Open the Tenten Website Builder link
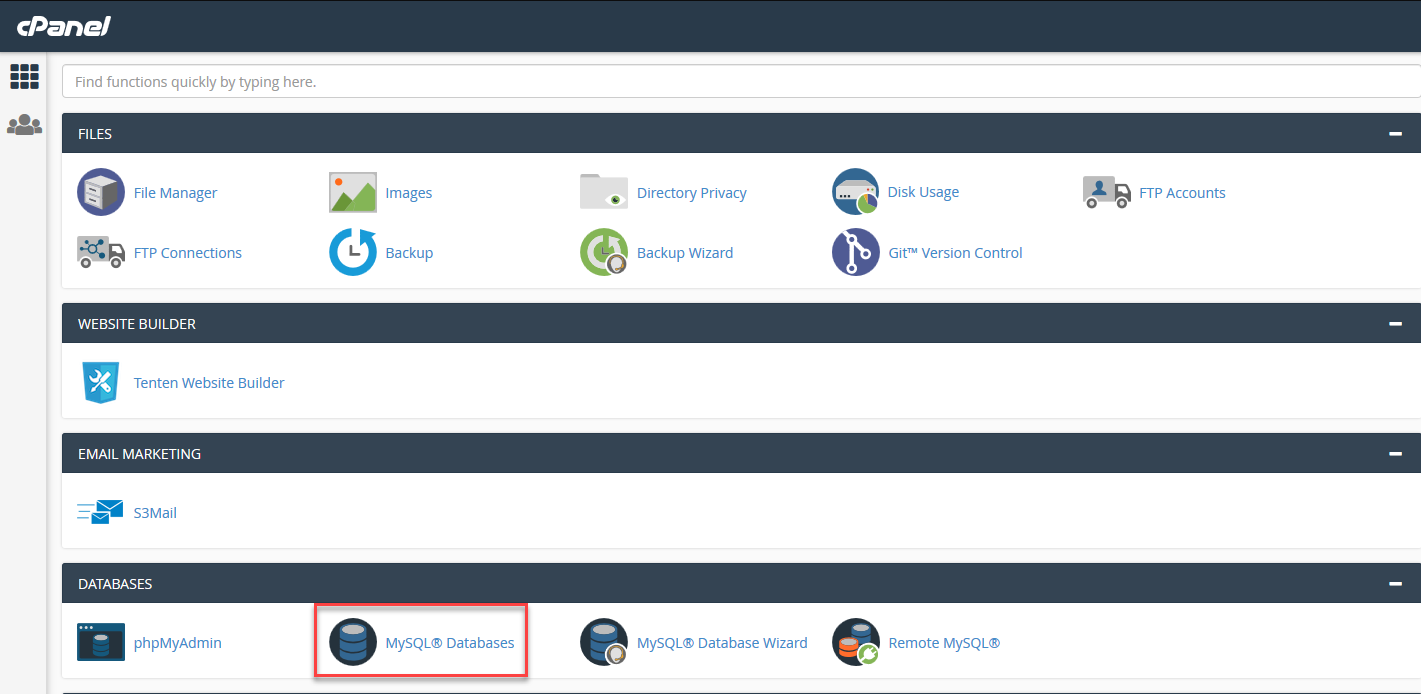The height and width of the screenshot is (694, 1421). [209, 383]
